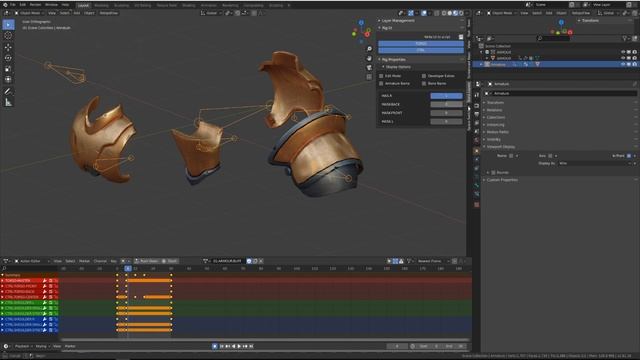Toggle the auto keying record button
640x360 pixels.
(215, 346)
